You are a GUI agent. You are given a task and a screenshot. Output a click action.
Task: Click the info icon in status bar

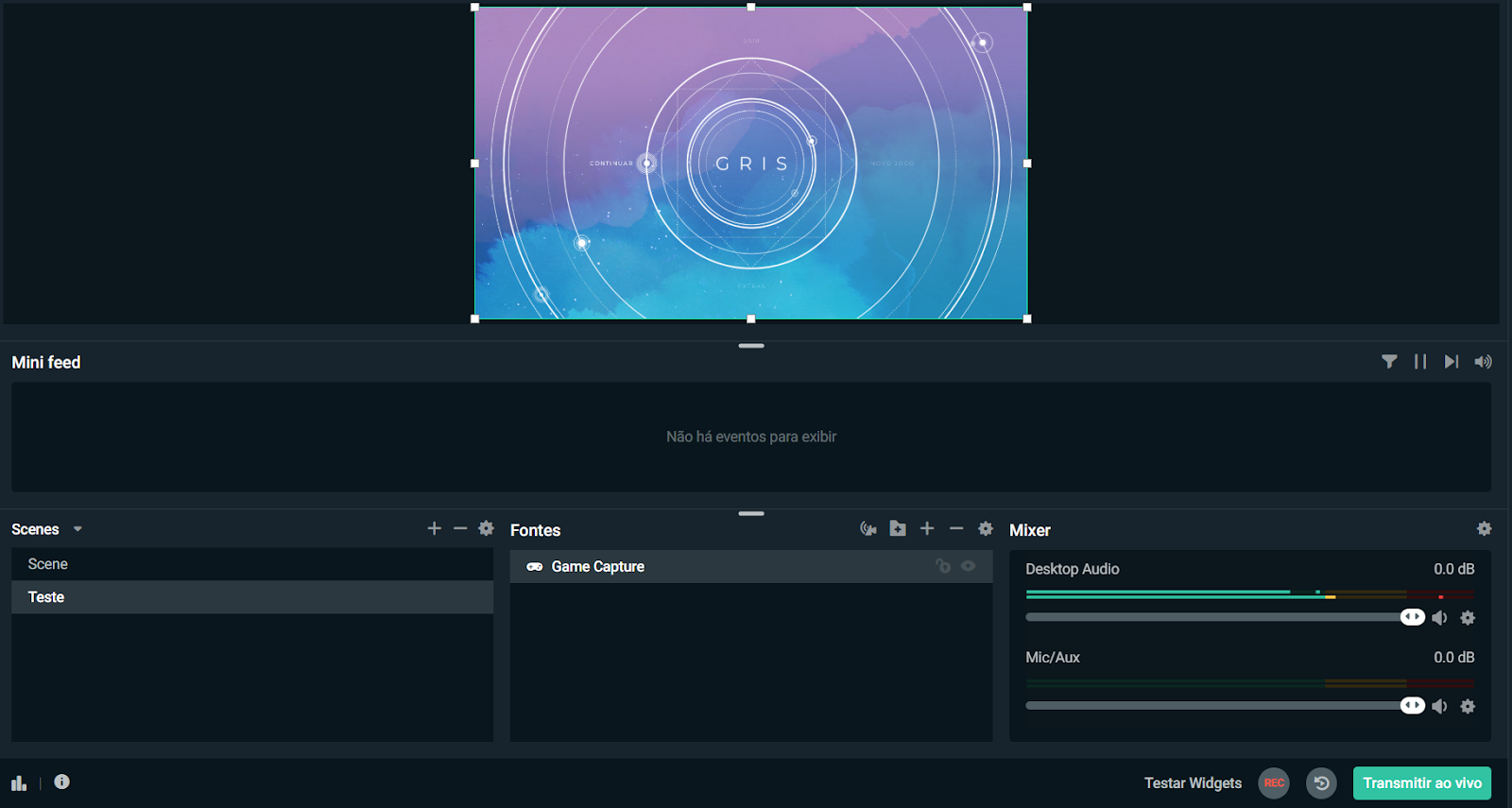click(62, 782)
